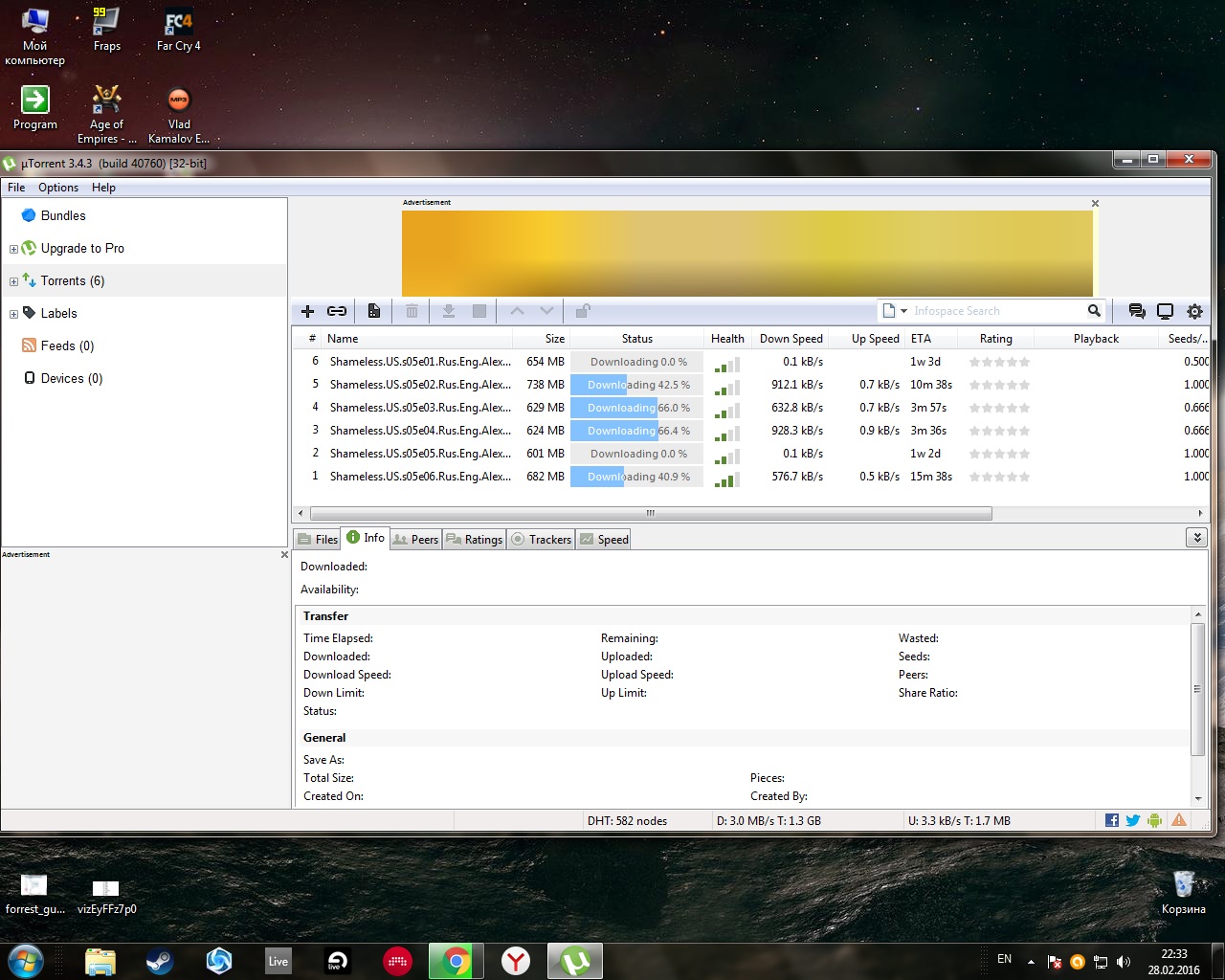The height and width of the screenshot is (980, 1225).
Task: Switch to the Peers tab
Action: point(416,540)
